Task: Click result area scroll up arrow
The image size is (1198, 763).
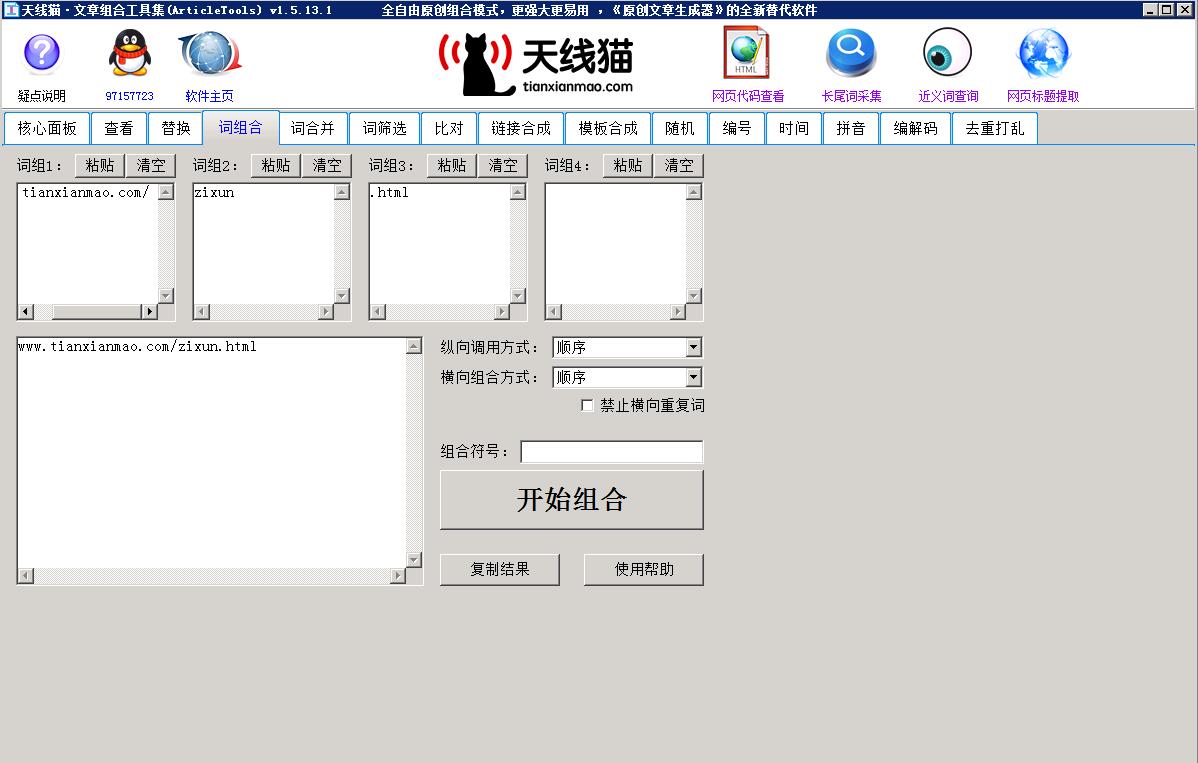Action: (x=413, y=346)
